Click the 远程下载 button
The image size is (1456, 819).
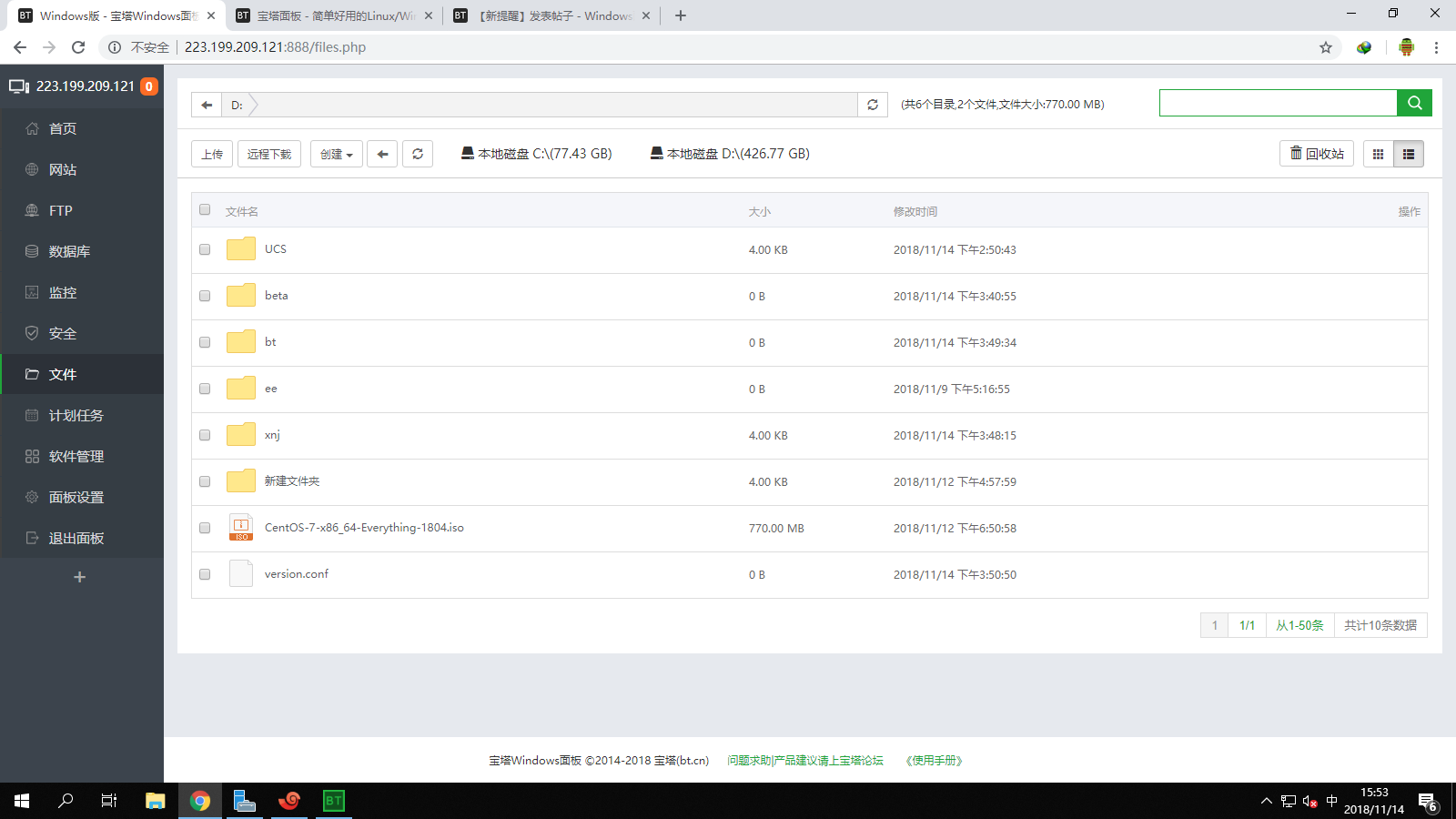(269, 154)
